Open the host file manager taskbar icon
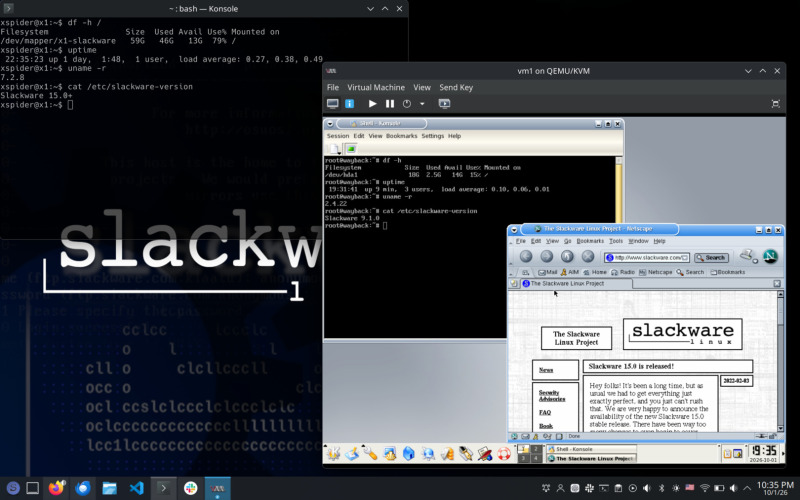This screenshot has height=500, width=800. [x=110, y=488]
